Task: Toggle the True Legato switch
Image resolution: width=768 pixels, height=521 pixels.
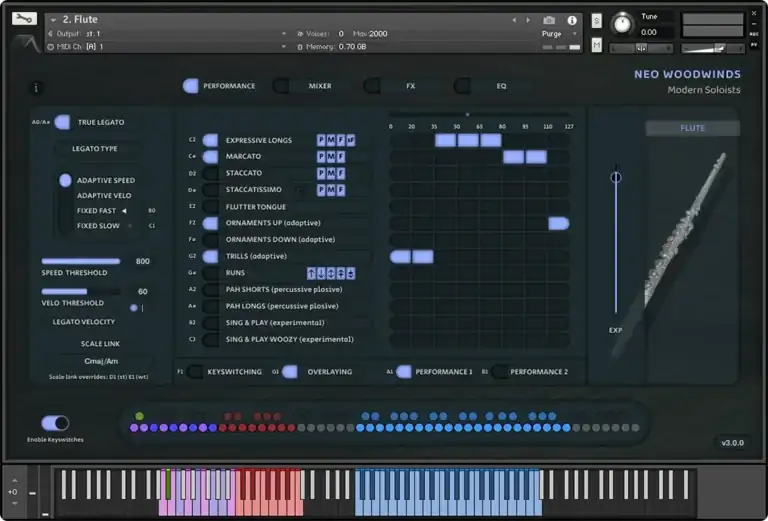Action: tap(62, 122)
